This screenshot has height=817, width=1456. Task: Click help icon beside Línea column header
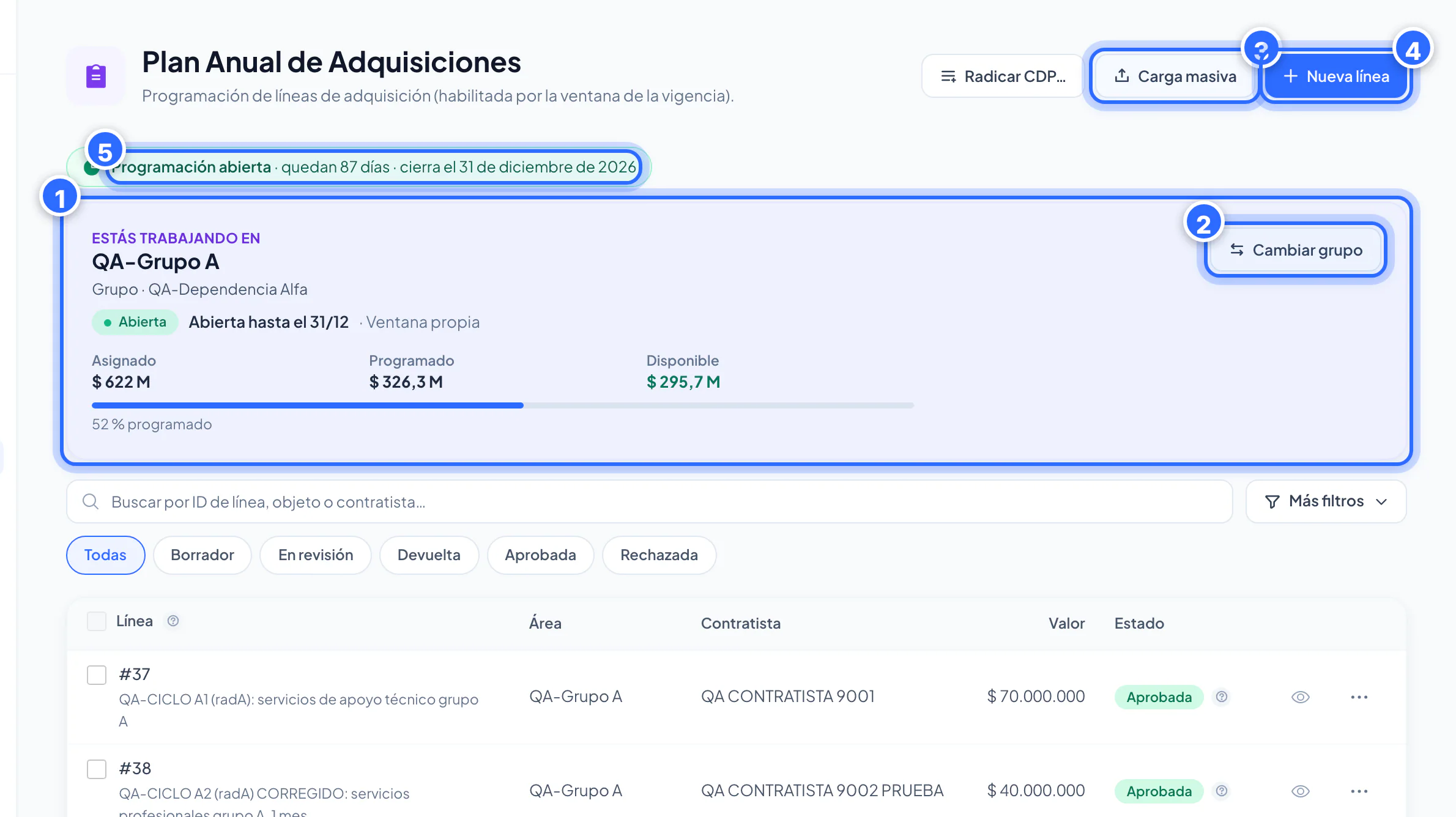coord(173,621)
